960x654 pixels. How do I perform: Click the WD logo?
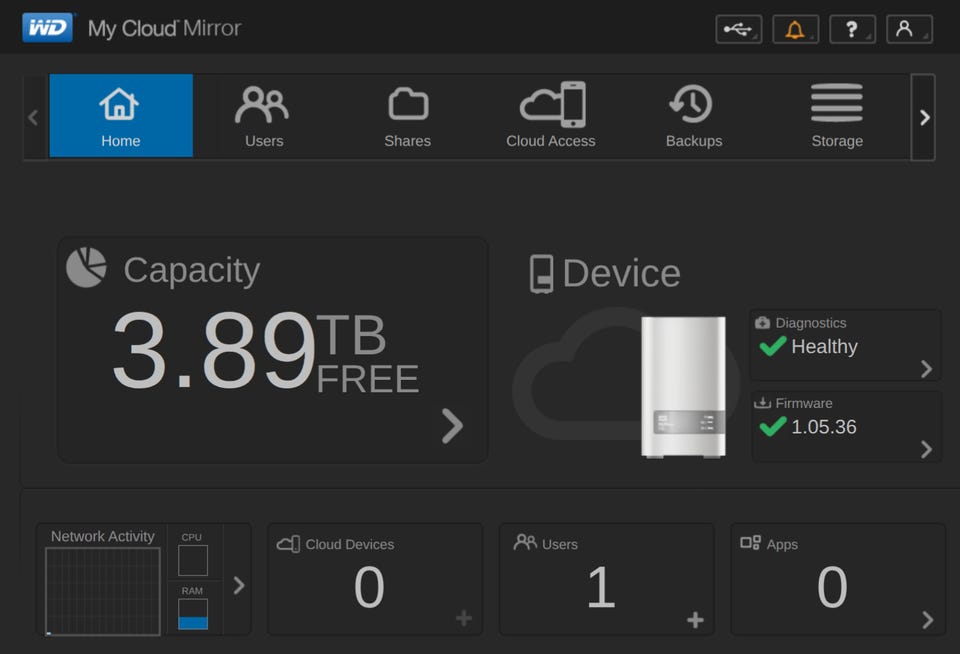47,28
